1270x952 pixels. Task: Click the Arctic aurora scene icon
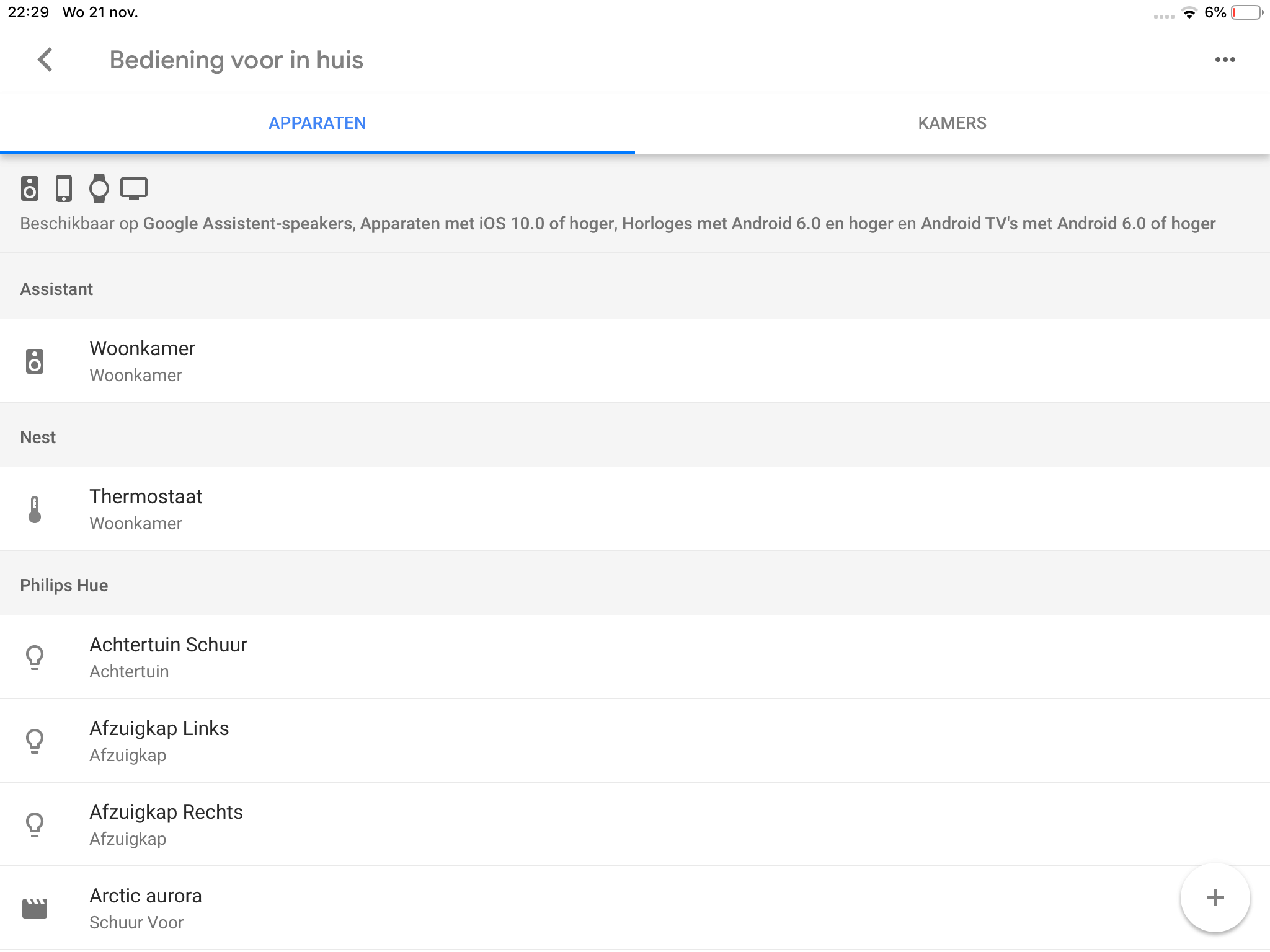pyautogui.click(x=35, y=909)
